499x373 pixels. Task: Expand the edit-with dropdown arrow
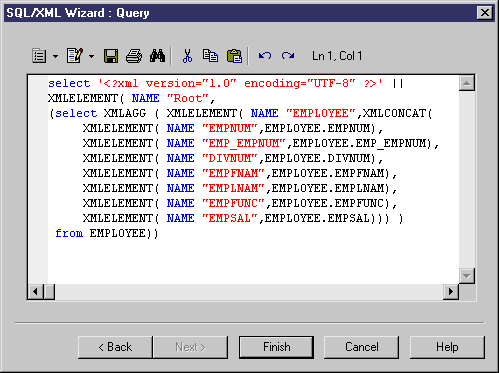pyautogui.click(x=91, y=56)
